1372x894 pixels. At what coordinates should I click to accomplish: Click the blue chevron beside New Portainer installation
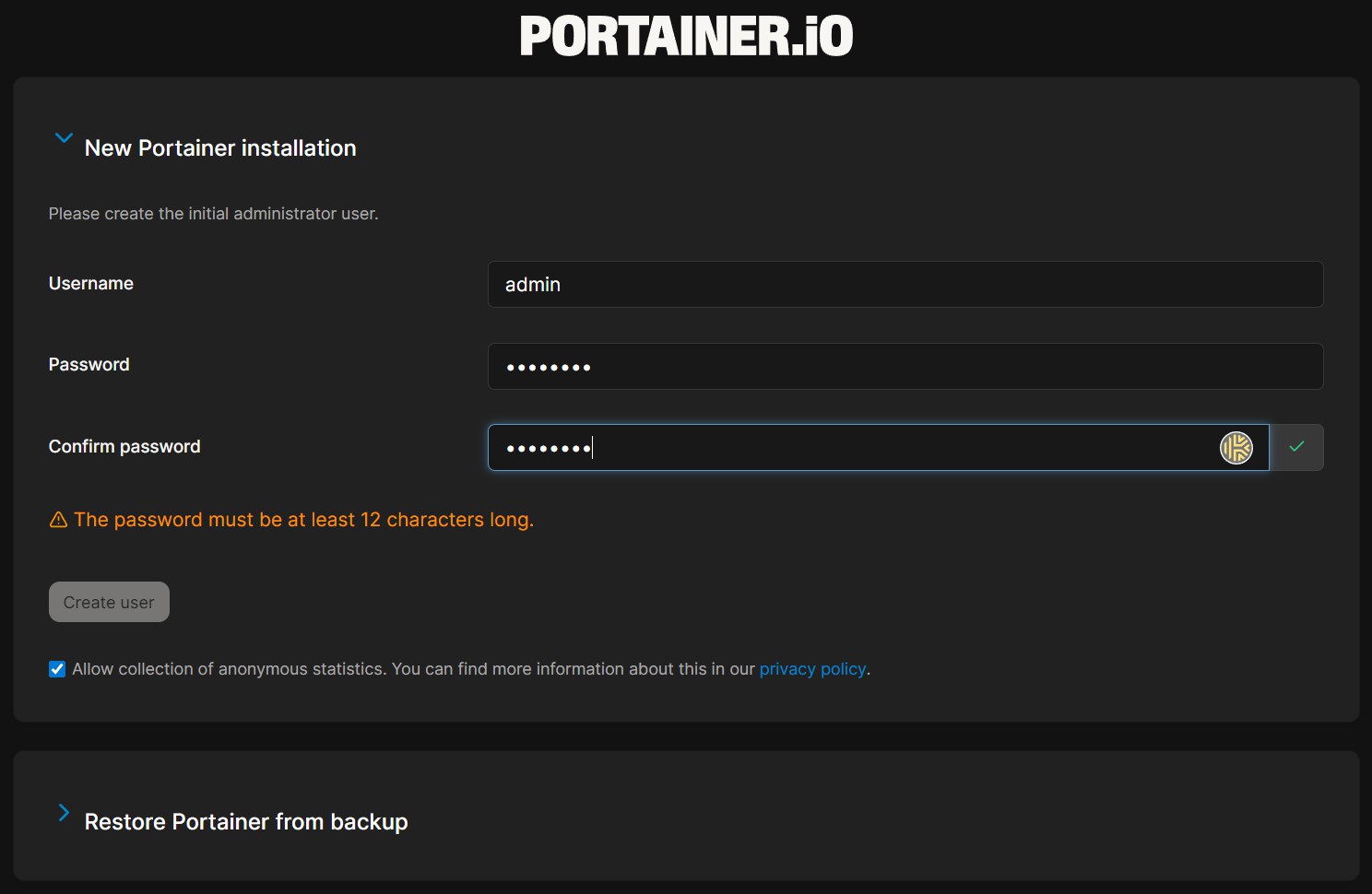tap(63, 137)
